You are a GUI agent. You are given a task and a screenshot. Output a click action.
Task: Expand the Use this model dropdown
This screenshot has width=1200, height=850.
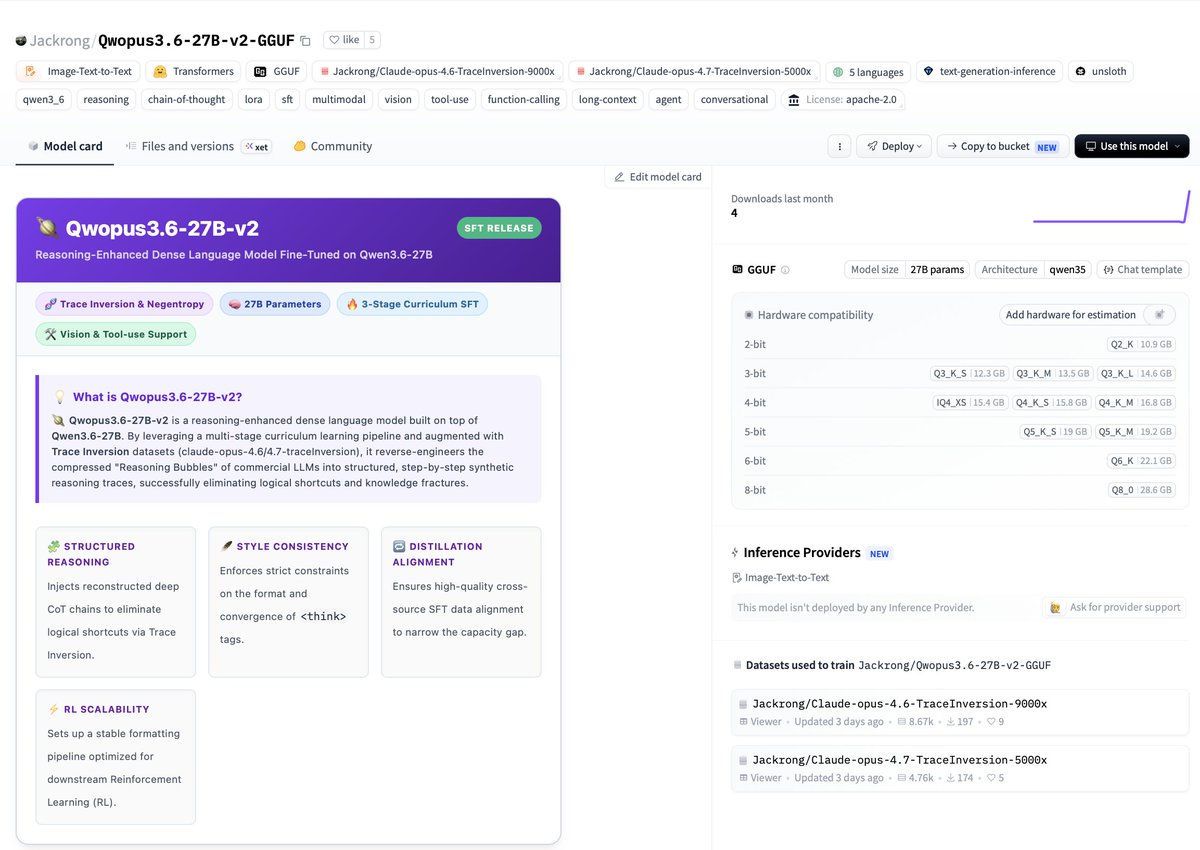1132,146
